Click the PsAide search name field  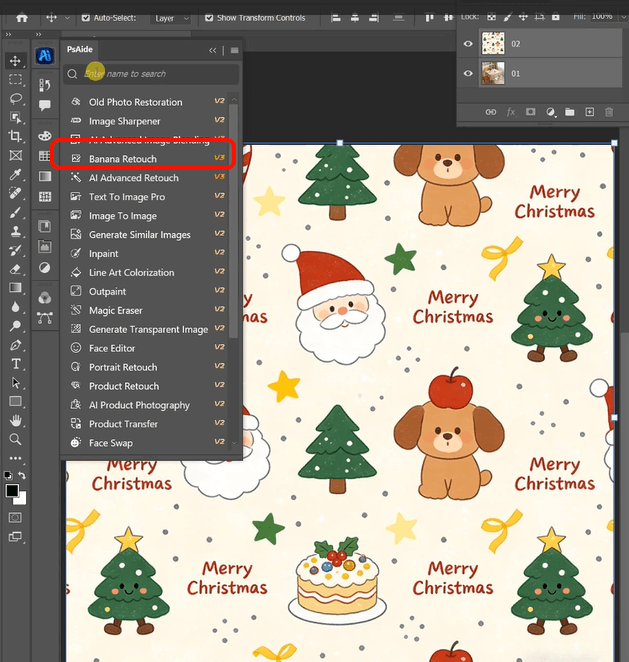click(151, 74)
